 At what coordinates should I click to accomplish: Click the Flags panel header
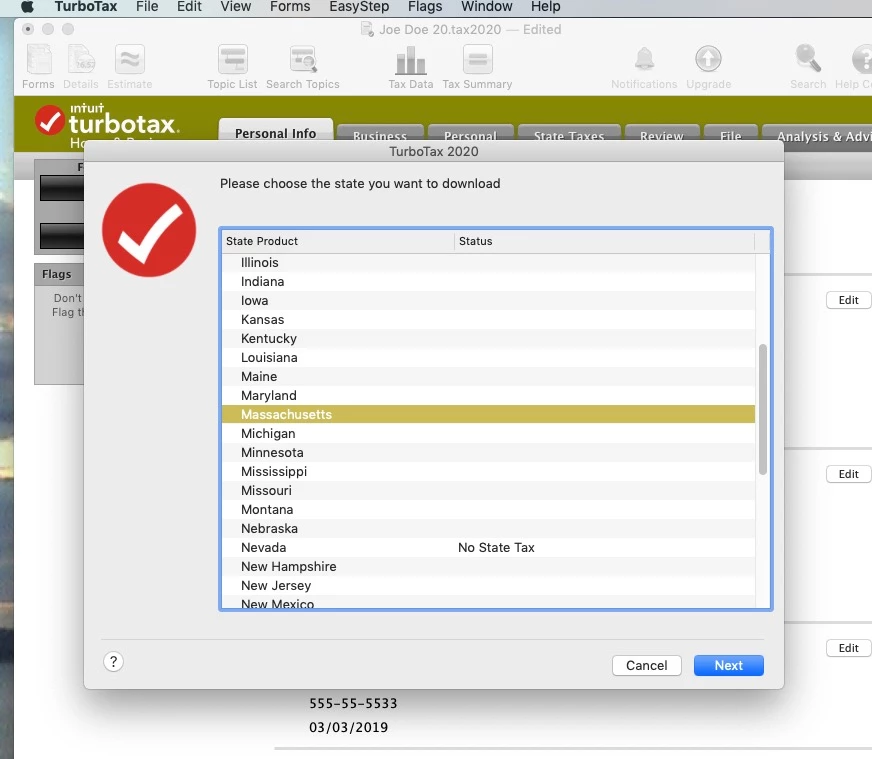(x=59, y=274)
